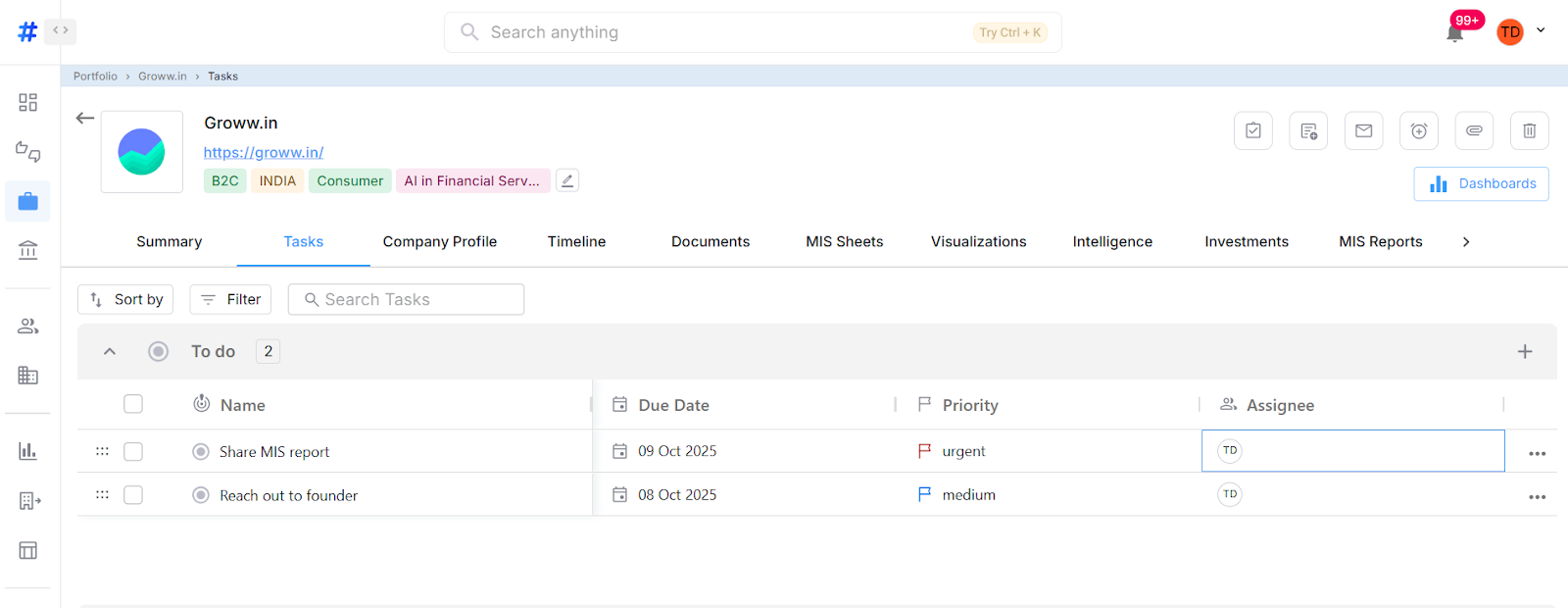The width and height of the screenshot is (1568, 608).
Task: Check the Reach out to founder checkbox
Action: pos(133,495)
